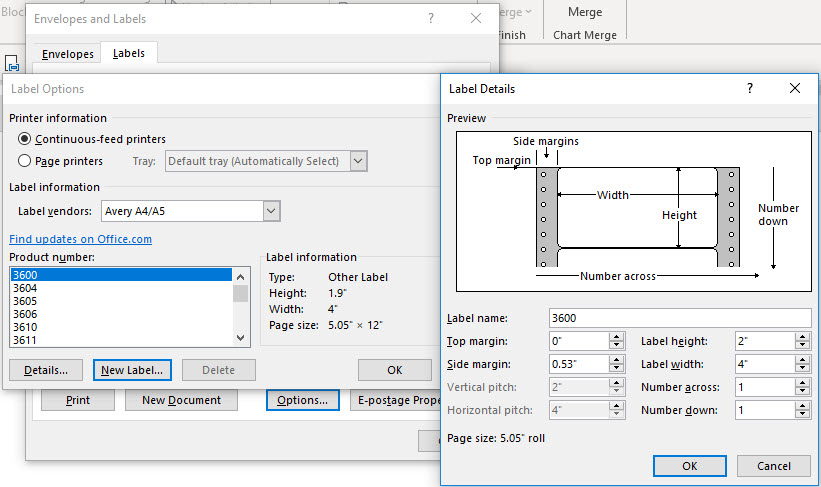The image size is (821, 487).
Task: Select Continuous-feed printers radio button
Action: tap(24, 139)
